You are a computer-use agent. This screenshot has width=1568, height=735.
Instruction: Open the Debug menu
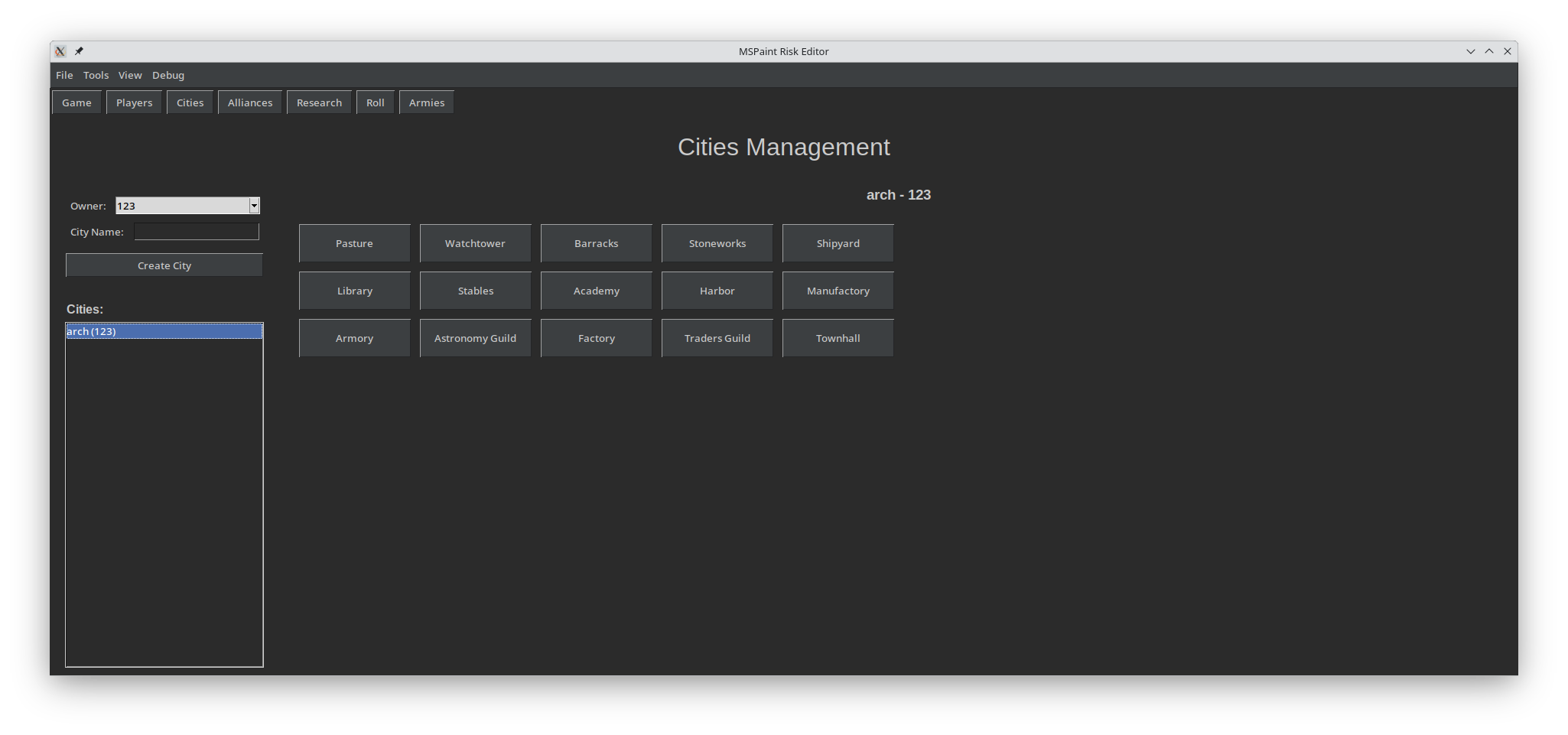tap(168, 75)
